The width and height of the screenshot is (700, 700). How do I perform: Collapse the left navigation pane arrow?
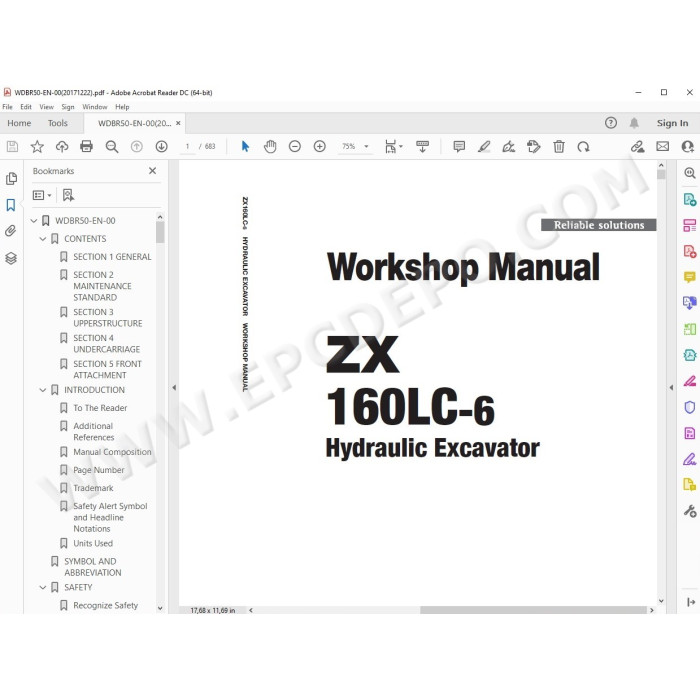click(174, 388)
